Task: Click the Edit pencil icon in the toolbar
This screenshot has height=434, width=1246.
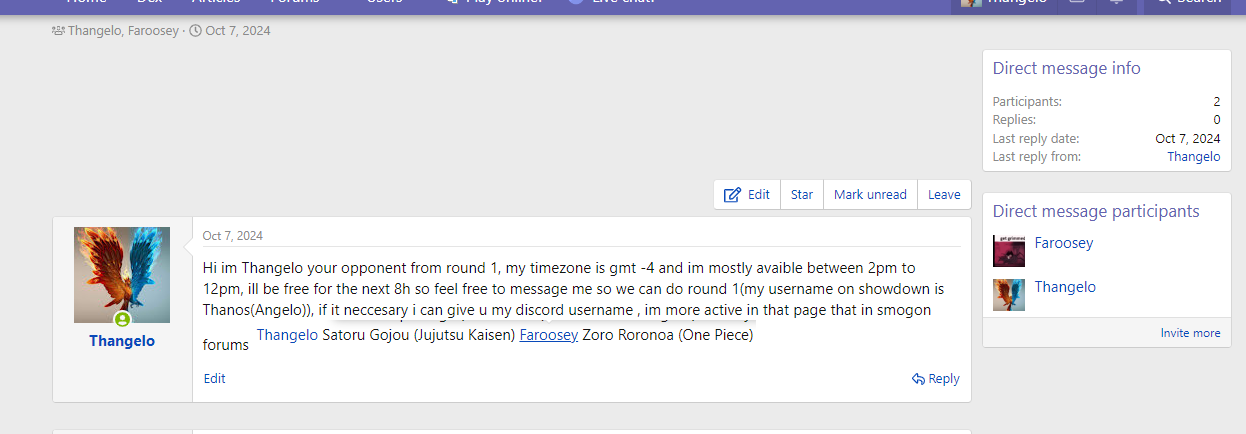Action: coord(733,195)
